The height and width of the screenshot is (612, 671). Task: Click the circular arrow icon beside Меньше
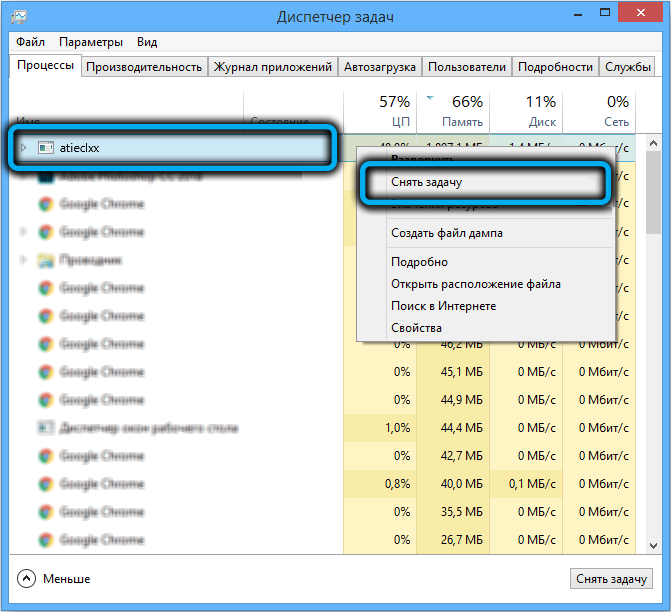(x=27, y=579)
